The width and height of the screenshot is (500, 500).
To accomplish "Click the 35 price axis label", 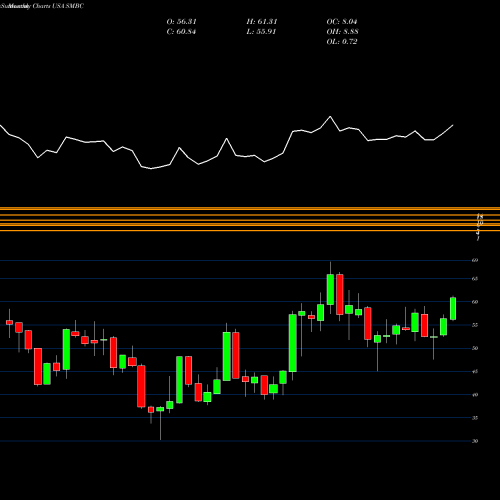I will [475, 418].
